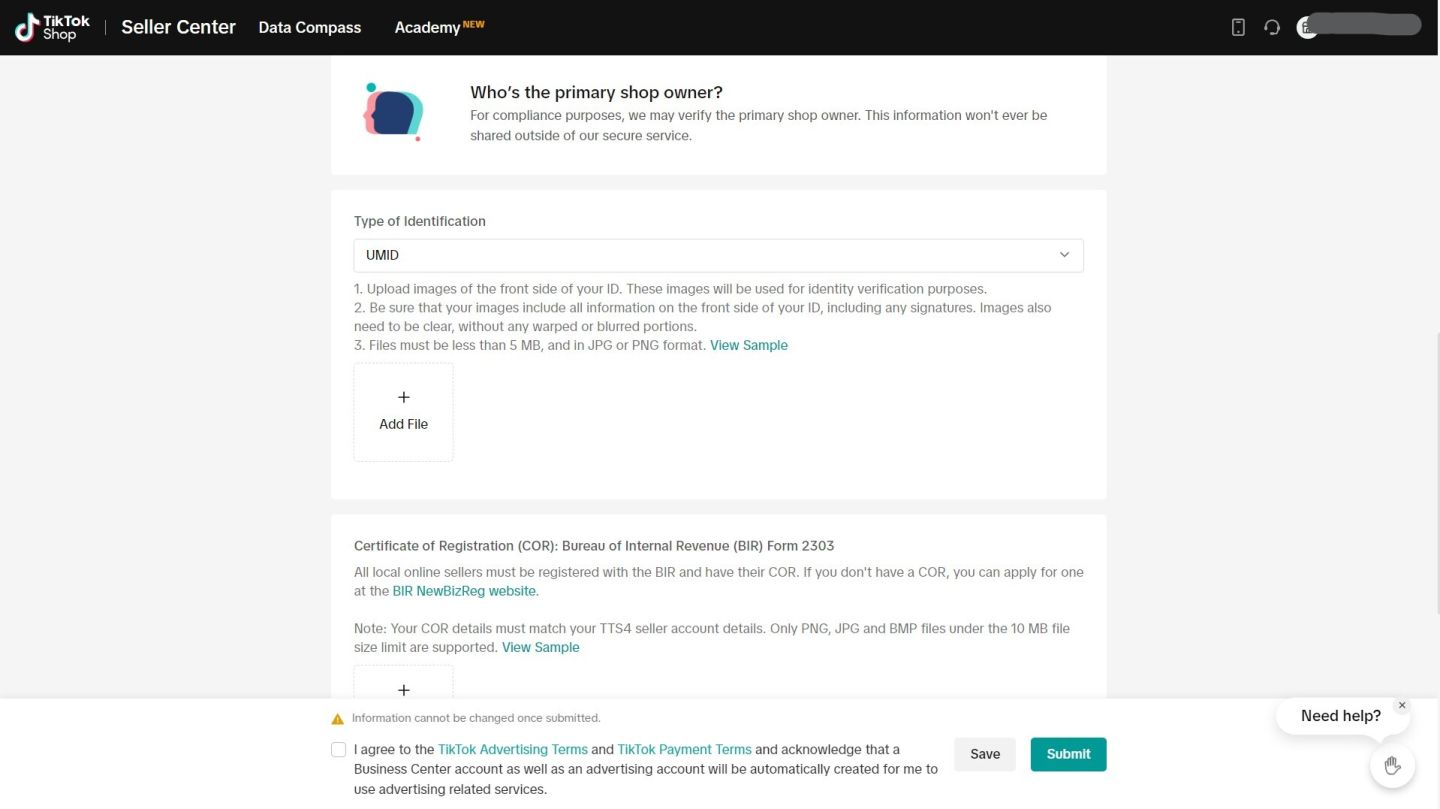Click the hand icon help widget
Image resolution: width=1440 pixels, height=809 pixels.
pyautogui.click(x=1392, y=766)
